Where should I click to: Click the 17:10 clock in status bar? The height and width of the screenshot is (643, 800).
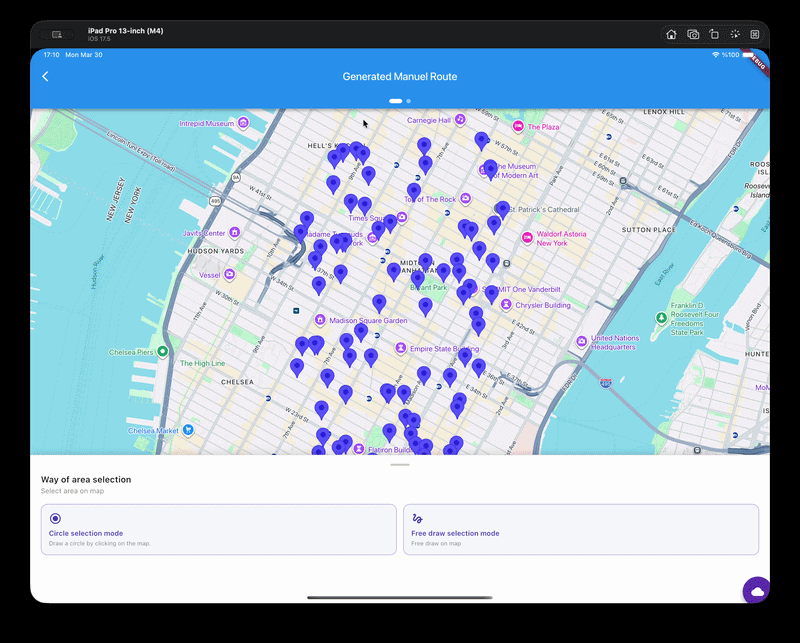click(52, 55)
